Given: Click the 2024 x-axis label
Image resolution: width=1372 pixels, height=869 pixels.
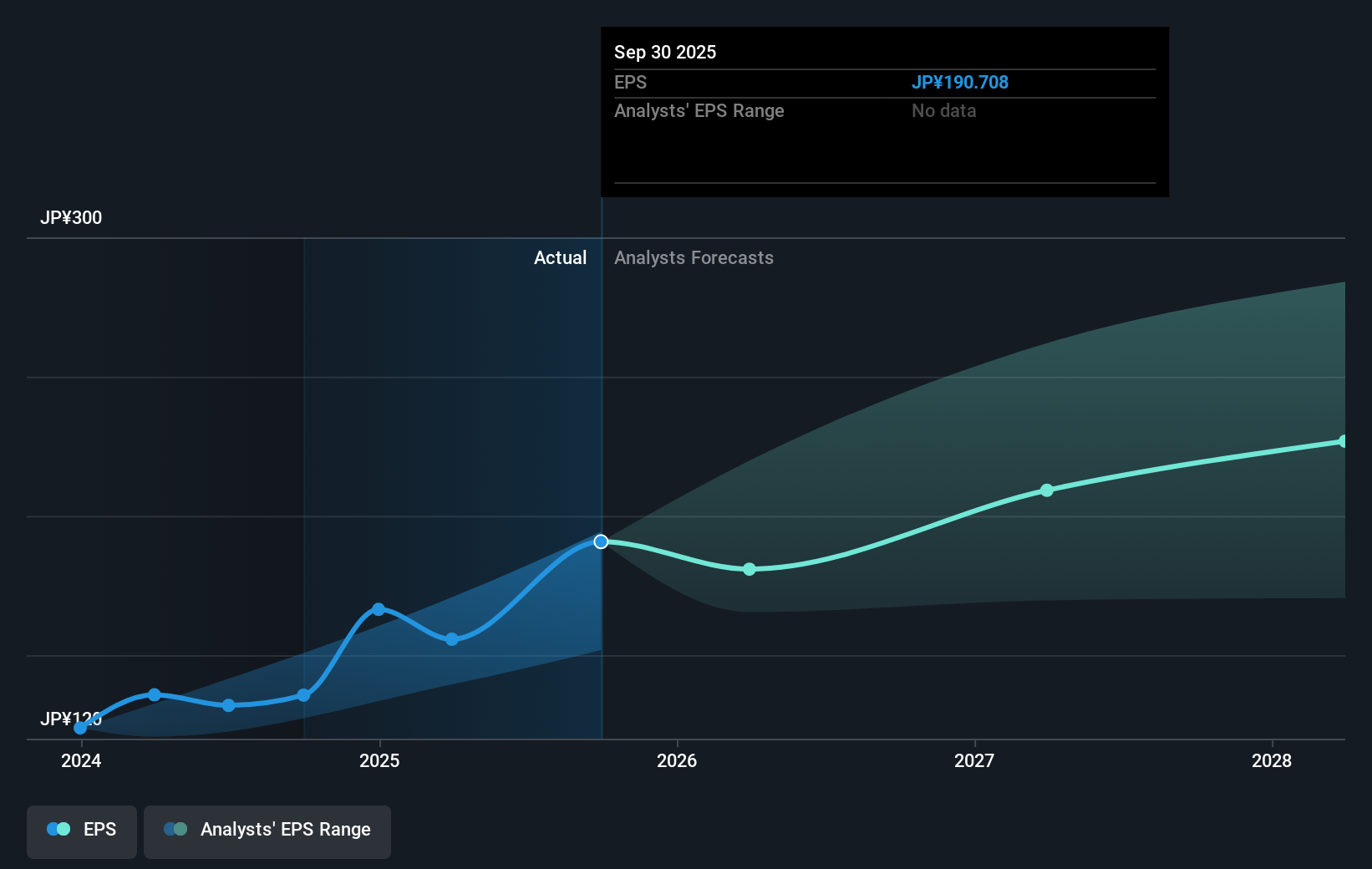Looking at the screenshot, I should coord(81,760).
